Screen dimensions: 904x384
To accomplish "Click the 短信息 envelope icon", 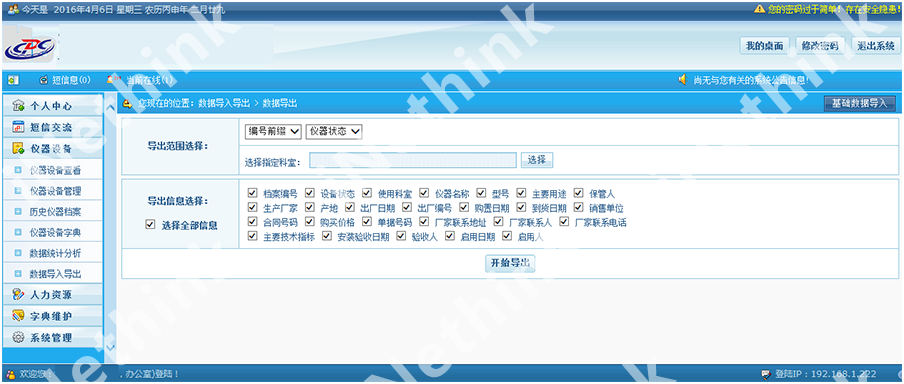I will pos(44,80).
